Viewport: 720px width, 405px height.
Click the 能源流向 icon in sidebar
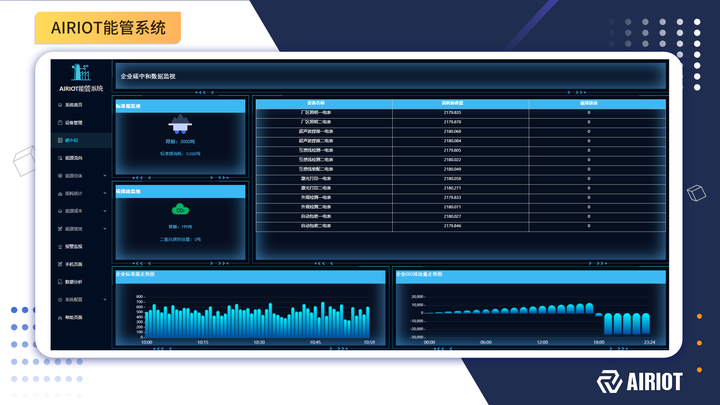pyautogui.click(x=60, y=158)
